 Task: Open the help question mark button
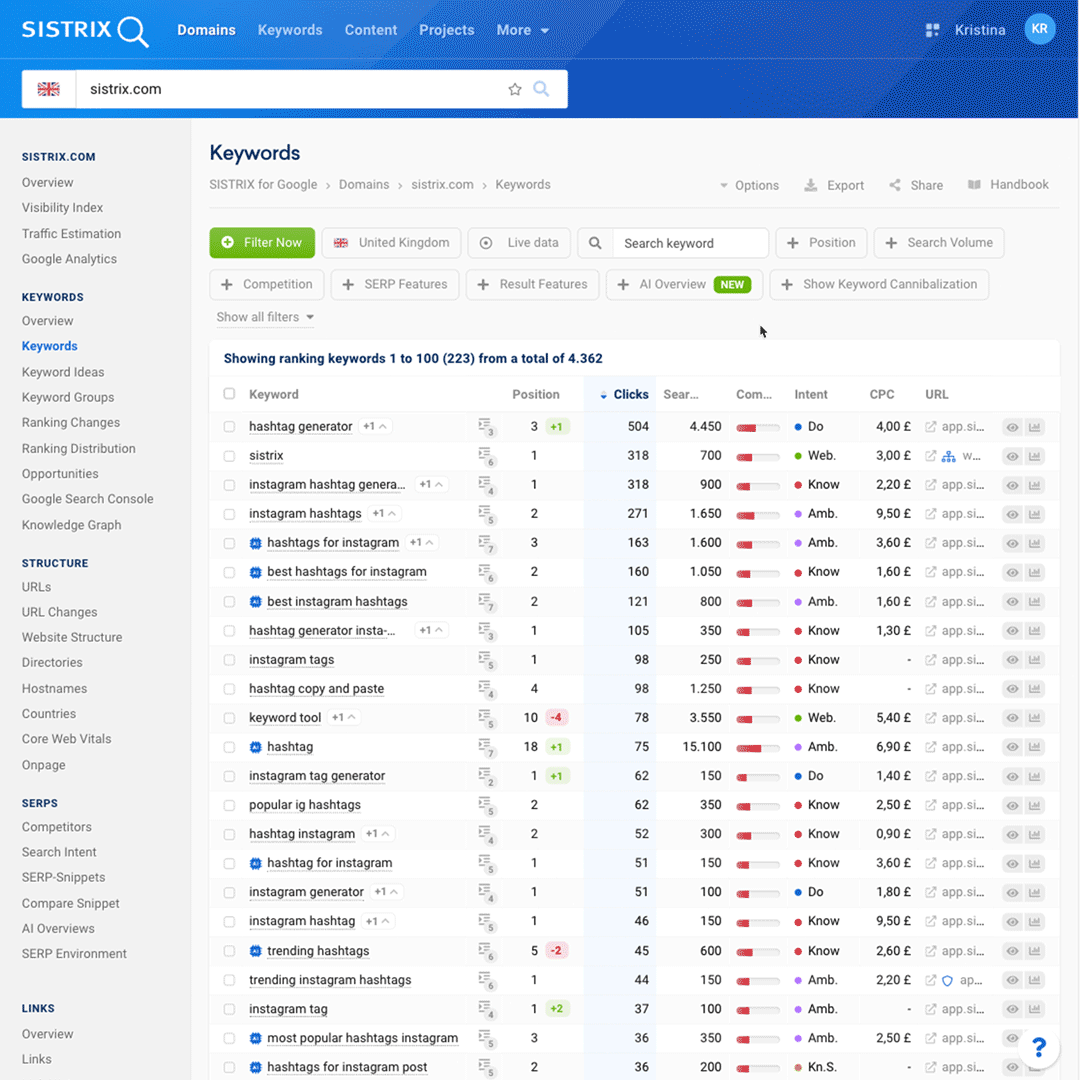pyautogui.click(x=1039, y=1048)
